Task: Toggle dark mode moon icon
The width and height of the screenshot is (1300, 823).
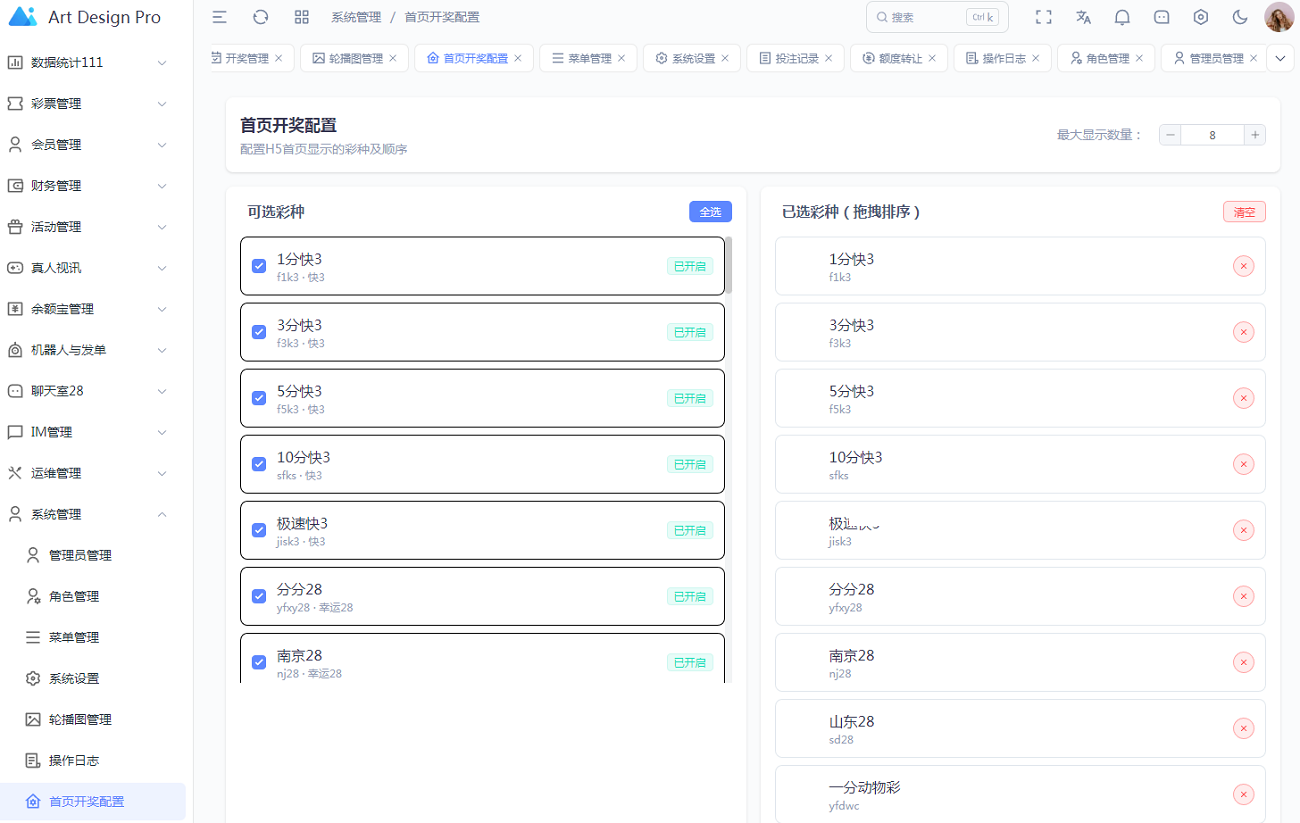Action: click(1240, 17)
